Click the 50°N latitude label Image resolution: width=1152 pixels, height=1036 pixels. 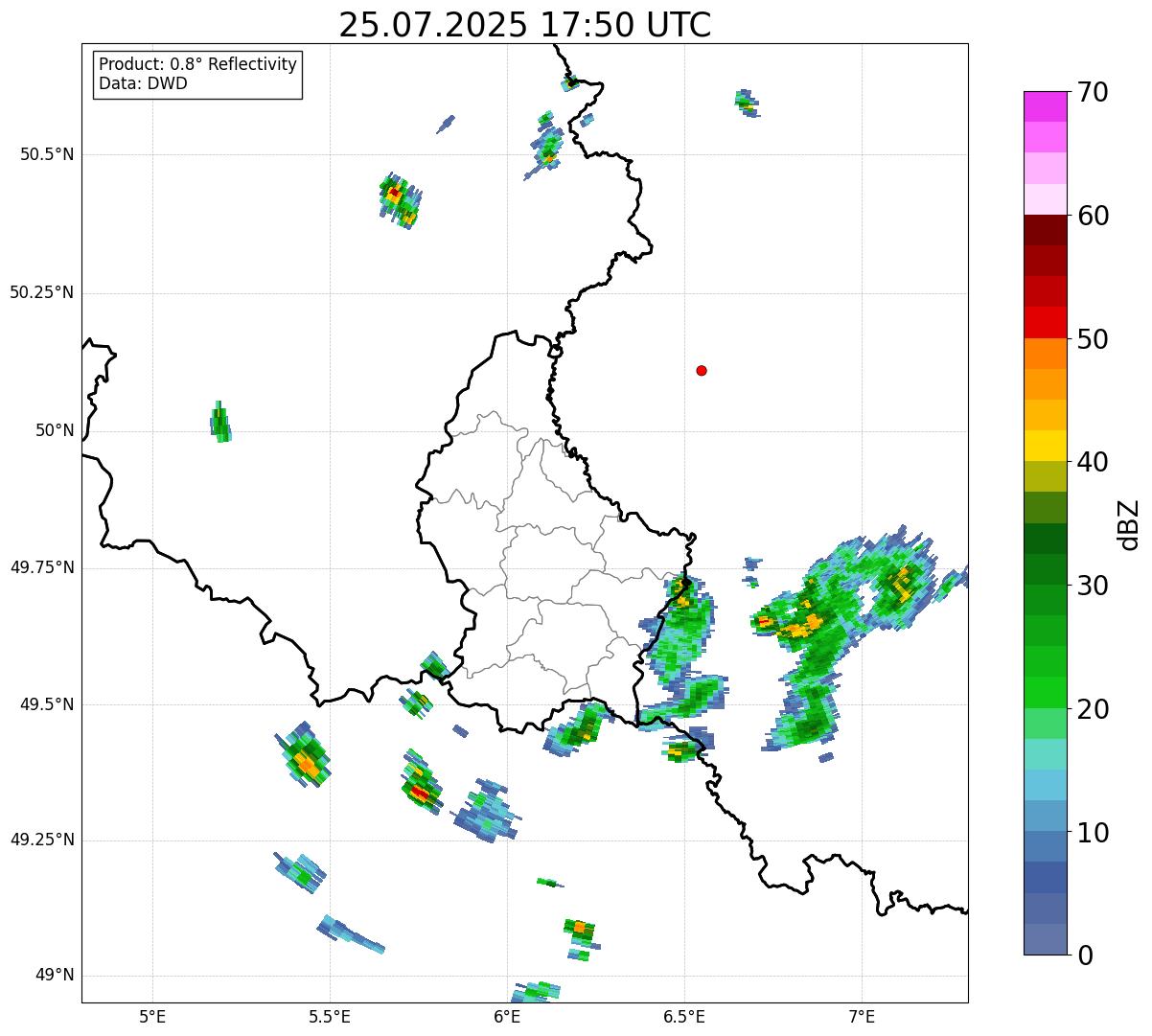click(x=55, y=430)
